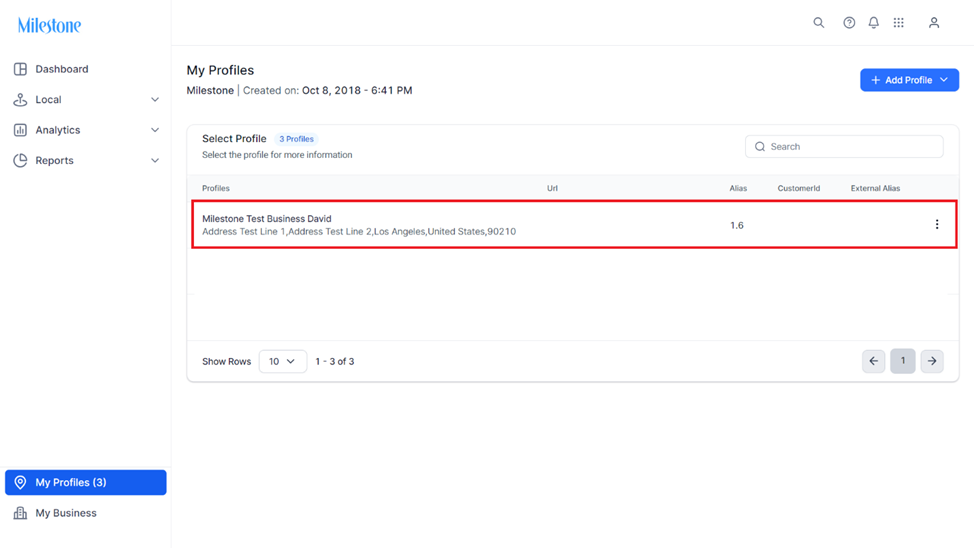
Task: Open the help question mark icon
Action: [849, 23]
